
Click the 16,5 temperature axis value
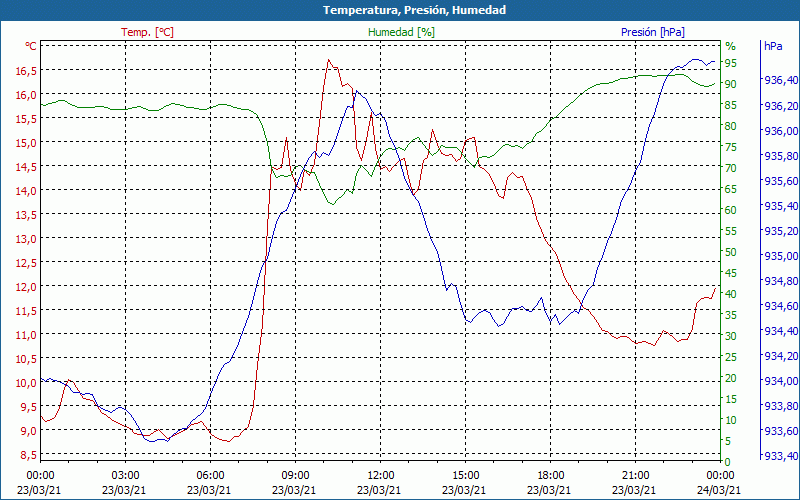pyautogui.click(x=26, y=70)
